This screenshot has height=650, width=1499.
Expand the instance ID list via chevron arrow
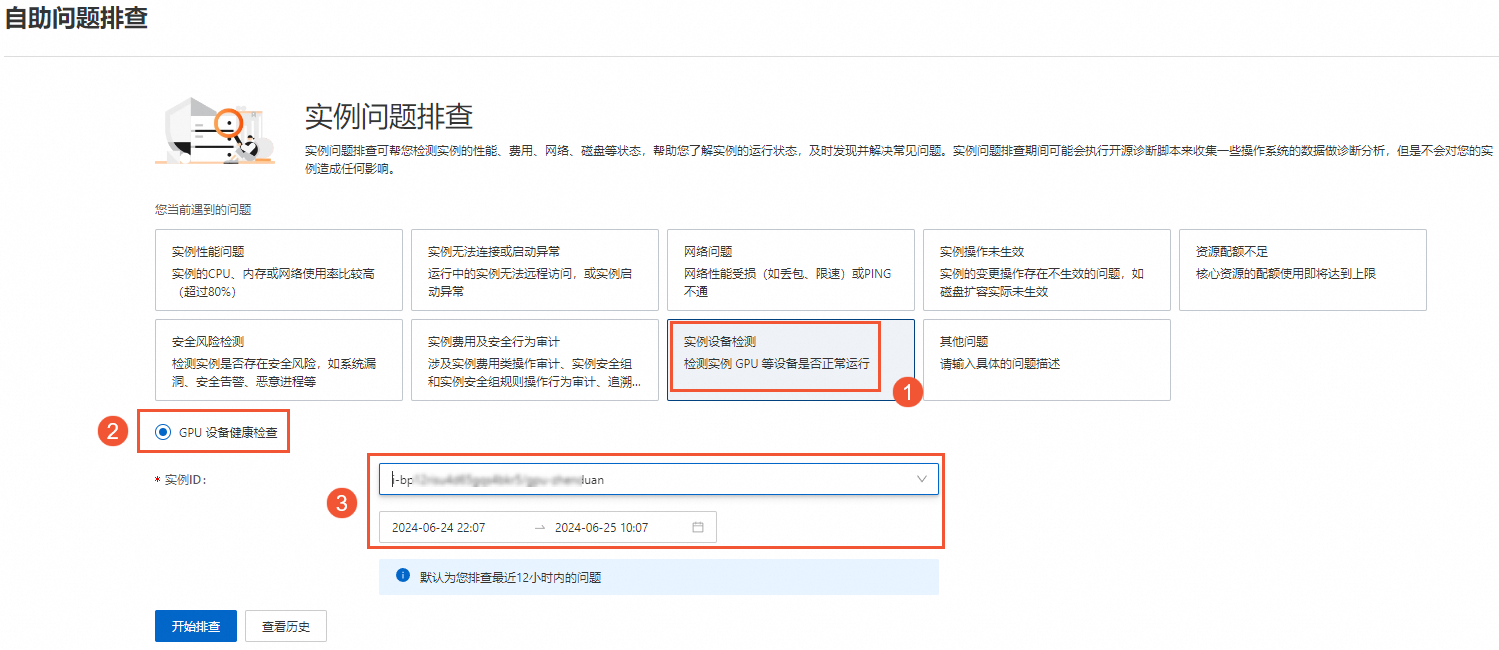[922, 479]
